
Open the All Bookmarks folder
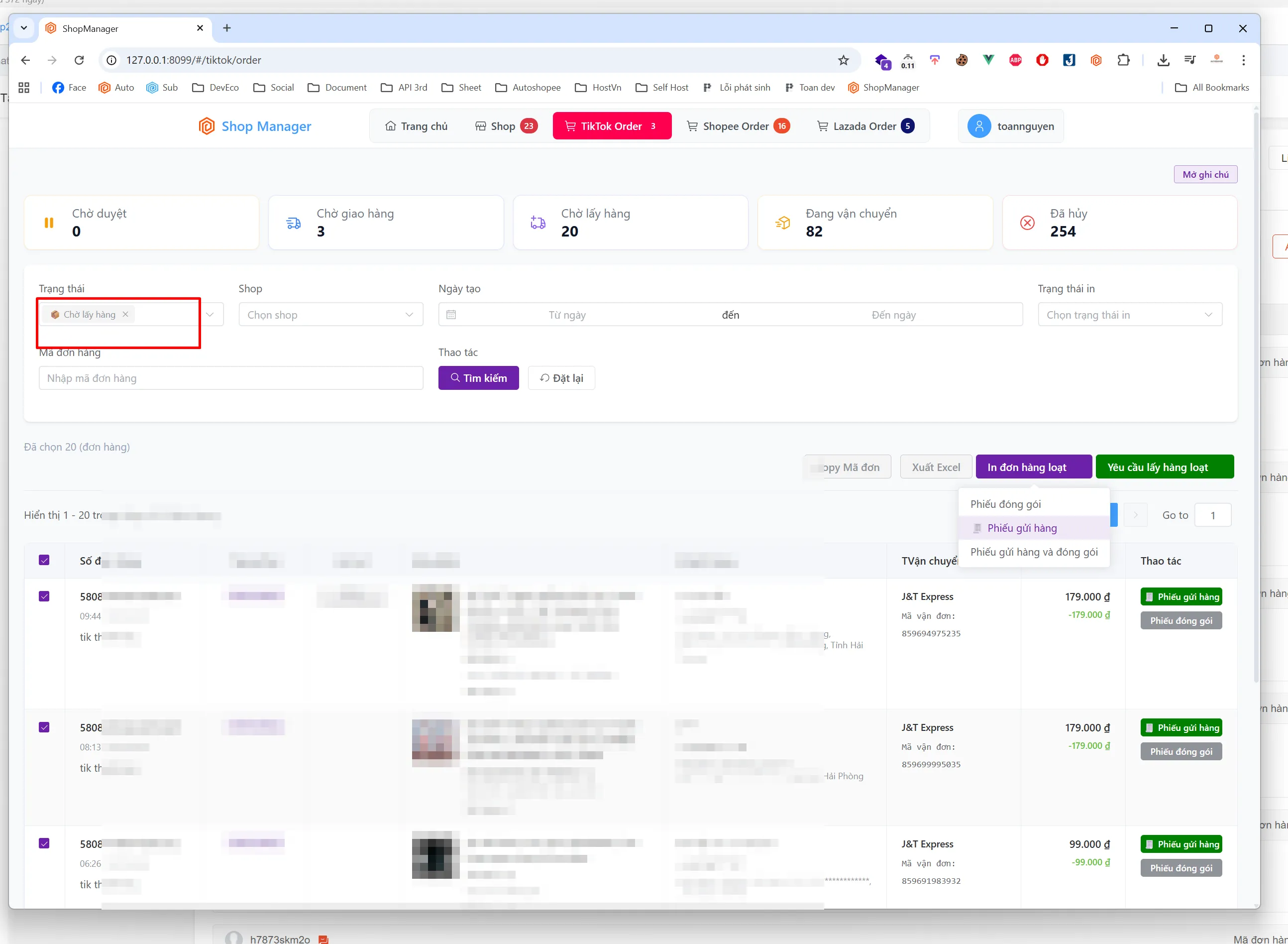(x=1211, y=88)
